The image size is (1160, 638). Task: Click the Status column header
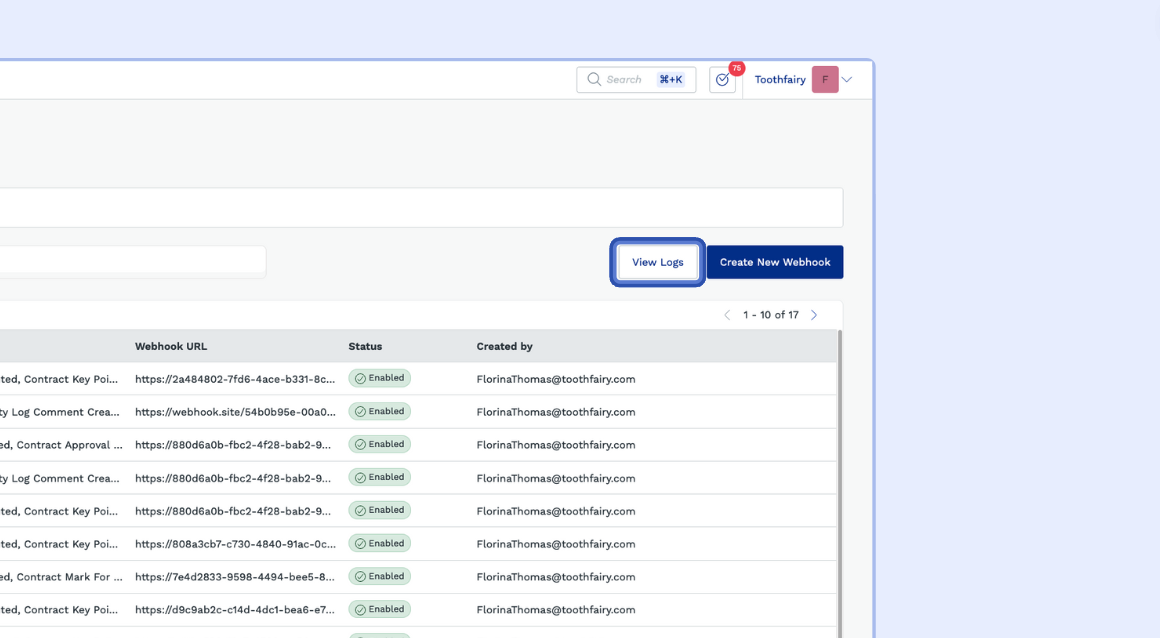(x=365, y=346)
